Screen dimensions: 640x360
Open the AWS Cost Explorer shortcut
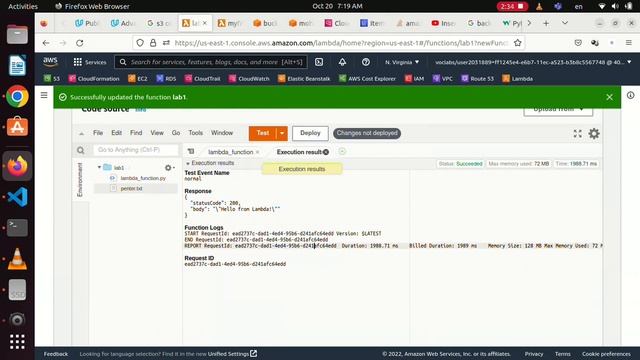367,78
